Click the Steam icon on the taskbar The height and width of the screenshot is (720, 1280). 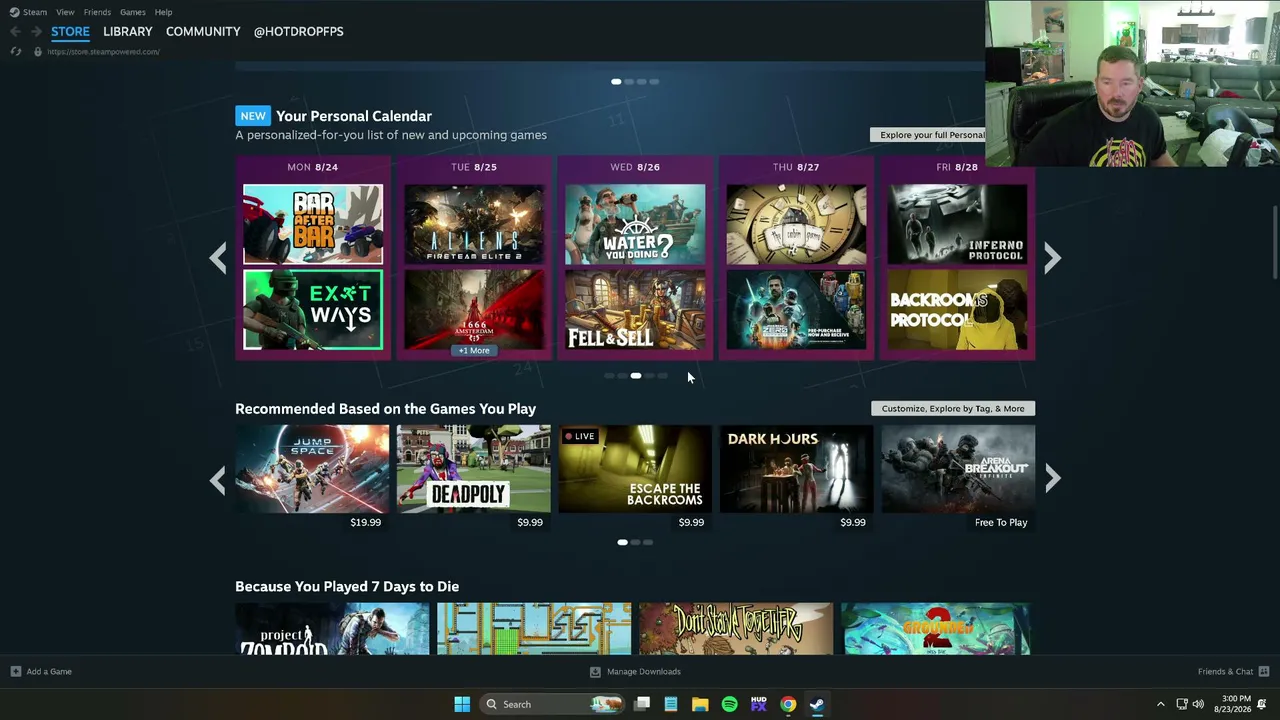pyautogui.click(x=817, y=704)
